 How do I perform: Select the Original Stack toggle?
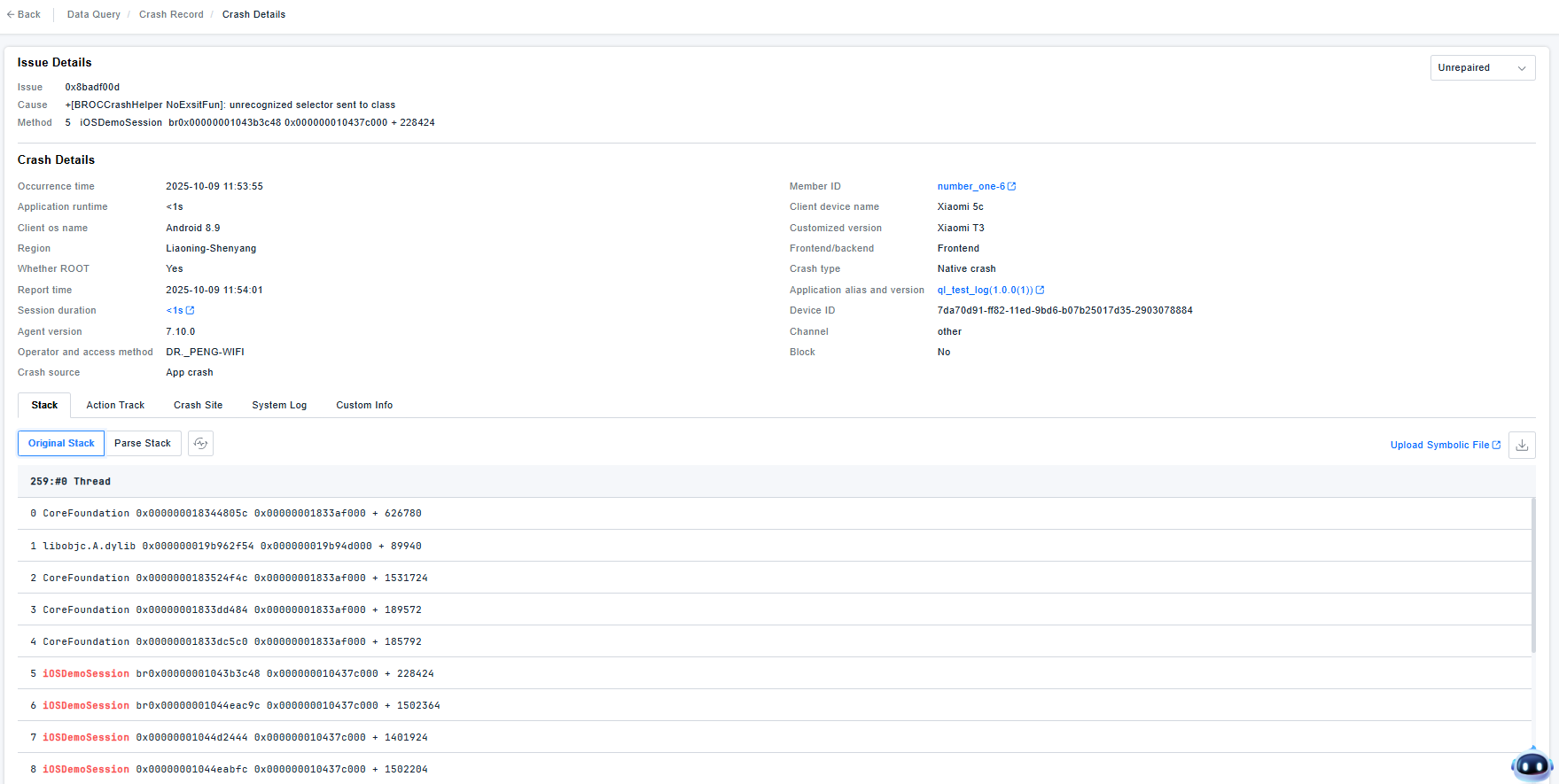(x=61, y=444)
